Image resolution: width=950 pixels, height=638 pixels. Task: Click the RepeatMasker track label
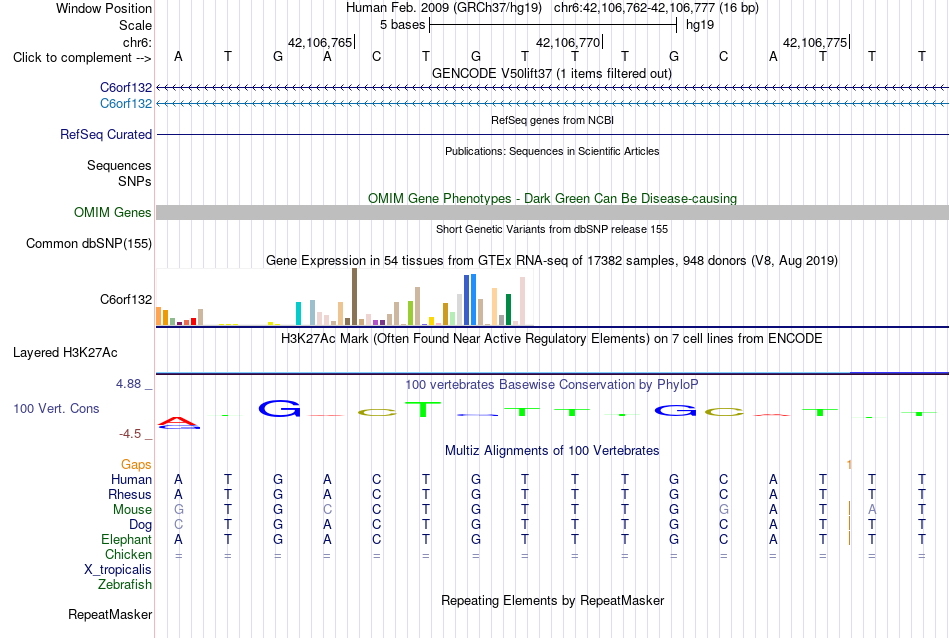click(110, 614)
